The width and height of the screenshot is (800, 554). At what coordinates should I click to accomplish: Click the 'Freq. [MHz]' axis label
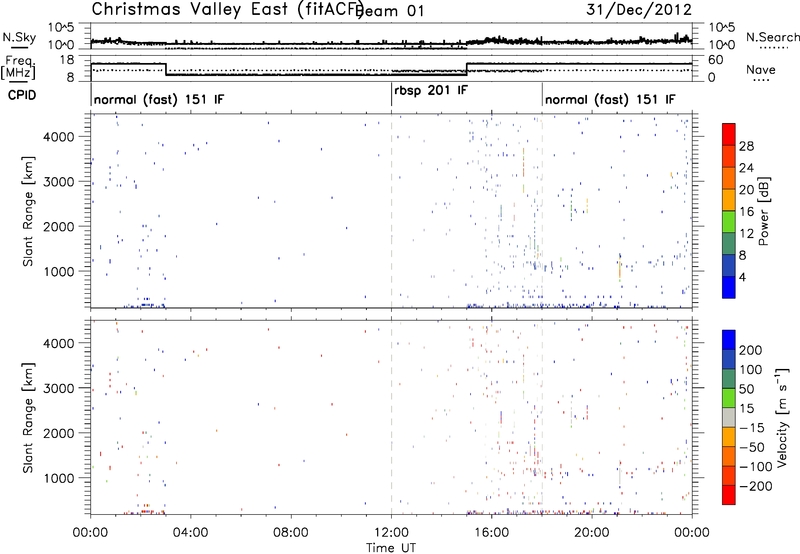tap(18, 67)
